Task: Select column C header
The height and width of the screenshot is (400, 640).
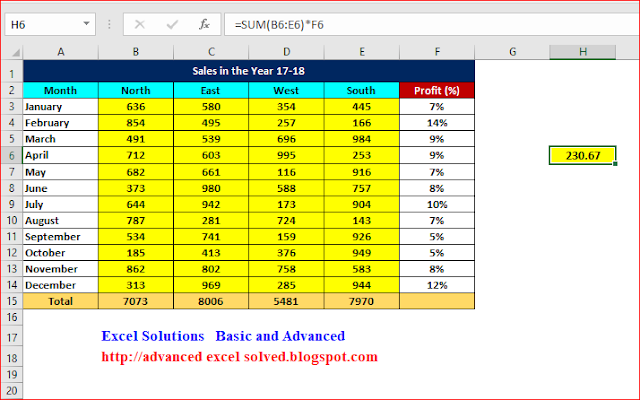Action: click(211, 52)
